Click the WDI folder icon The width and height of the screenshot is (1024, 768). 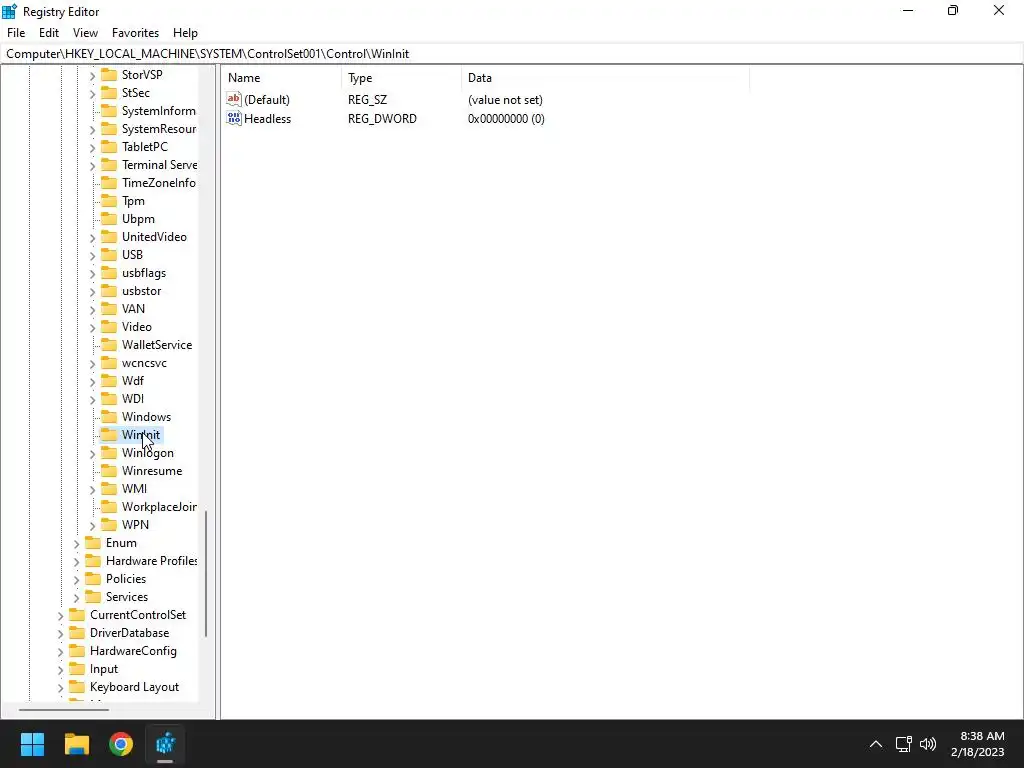coord(109,398)
